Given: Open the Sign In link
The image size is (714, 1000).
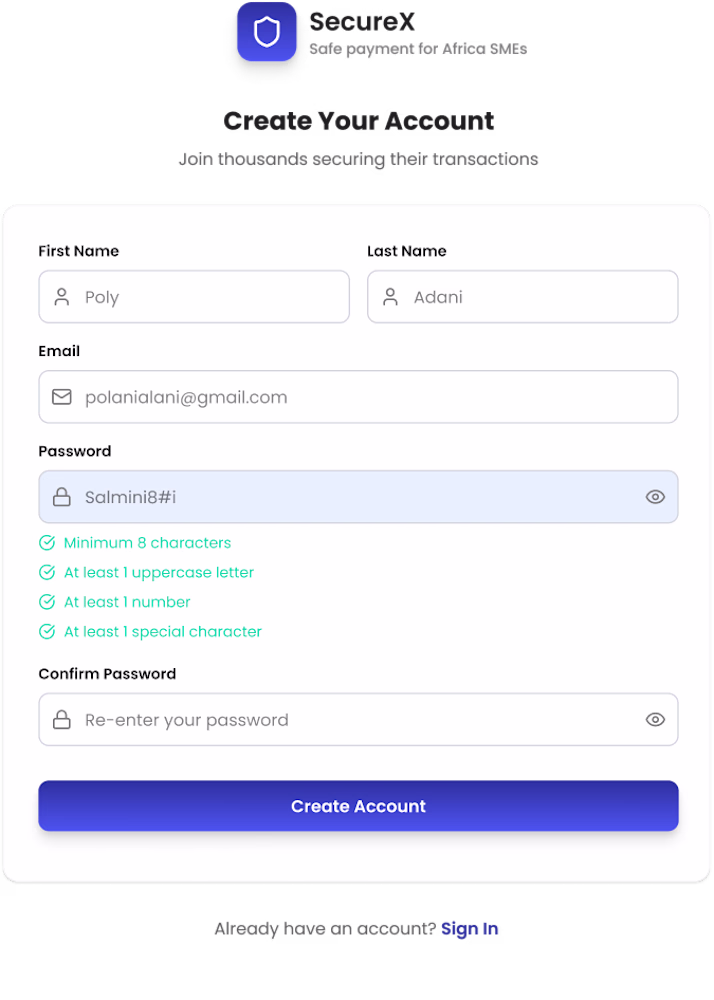Looking at the screenshot, I should [470, 929].
